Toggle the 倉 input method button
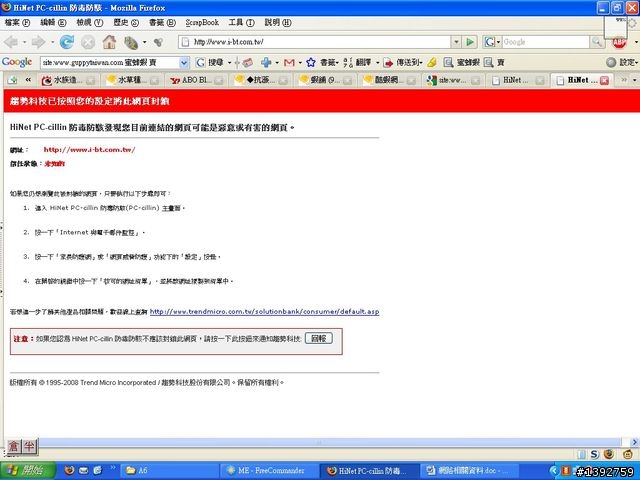Viewport: 640px width, 480px height. click(13, 446)
